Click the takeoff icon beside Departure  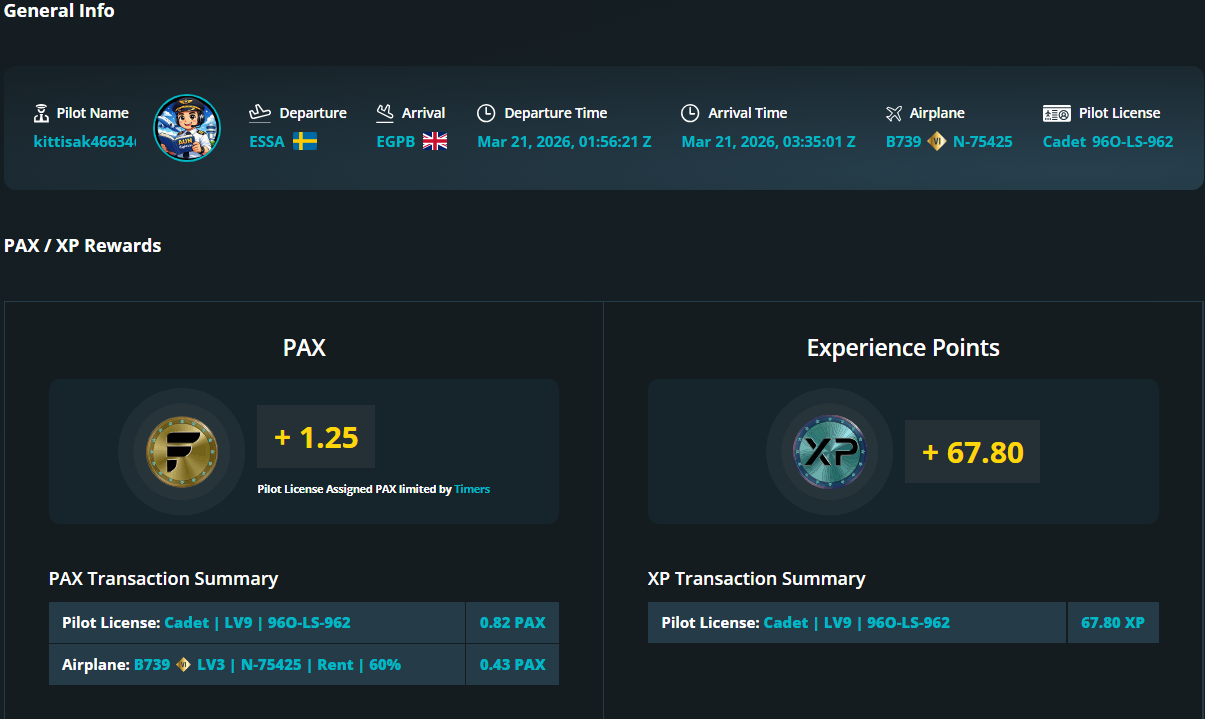(260, 113)
